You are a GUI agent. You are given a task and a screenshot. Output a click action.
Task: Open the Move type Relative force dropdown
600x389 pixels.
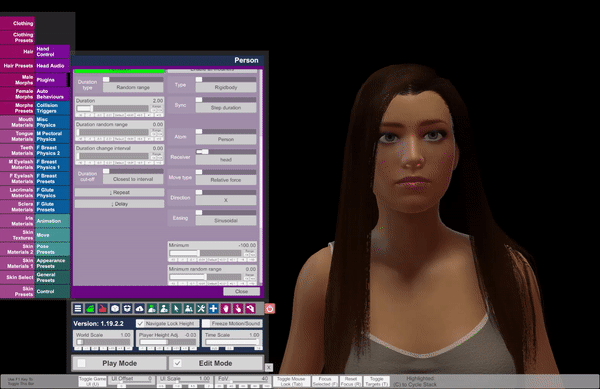click(x=226, y=180)
